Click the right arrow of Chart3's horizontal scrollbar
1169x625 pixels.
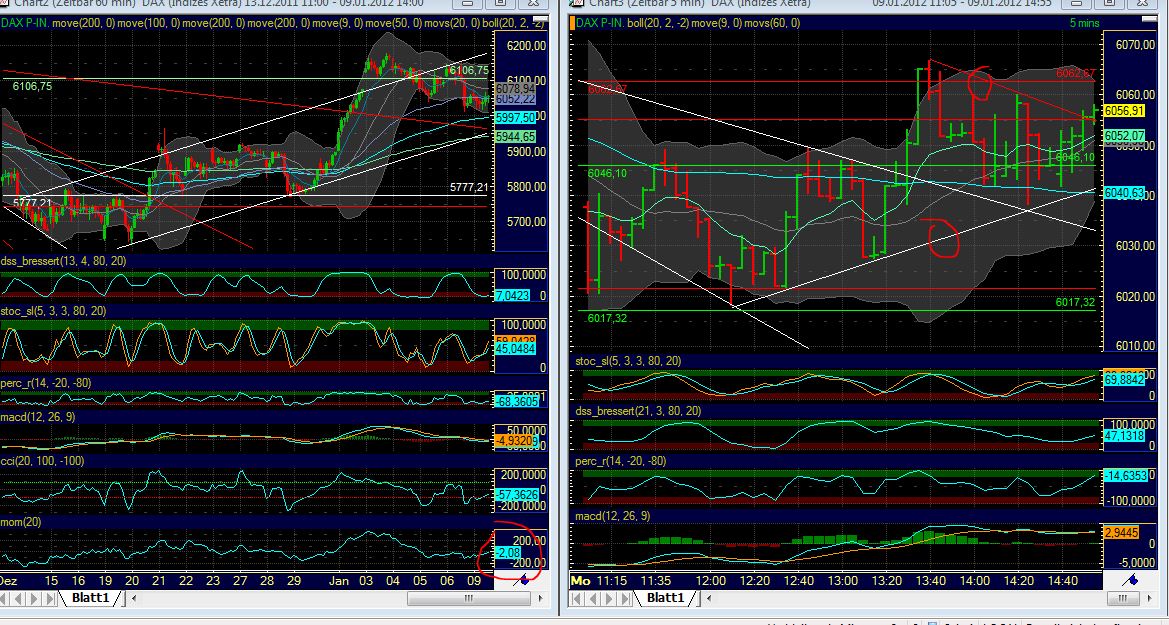(x=1148, y=599)
